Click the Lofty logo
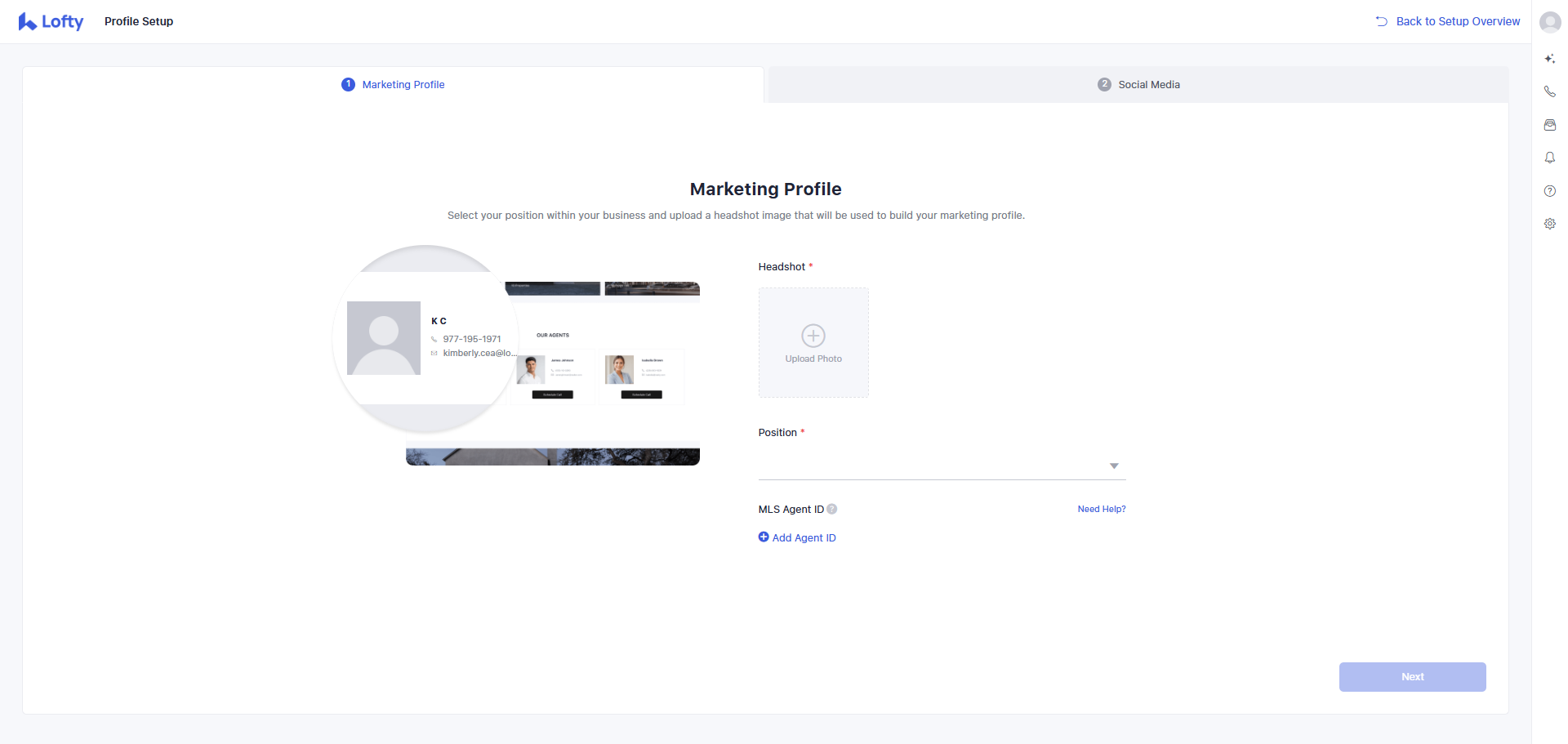The height and width of the screenshot is (744, 1568). (51, 22)
